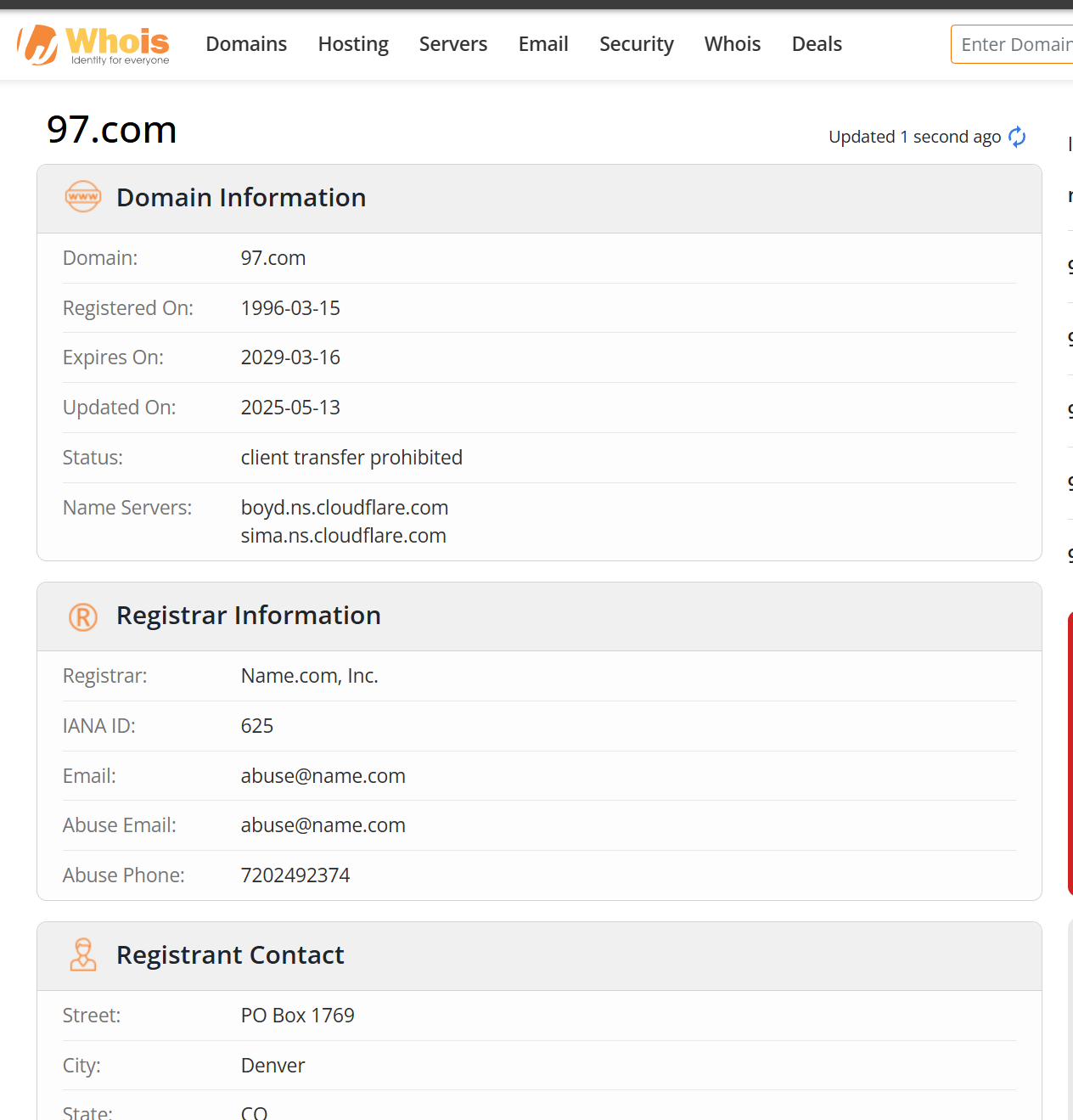Click the Registrant Contact person icon

[x=83, y=954]
